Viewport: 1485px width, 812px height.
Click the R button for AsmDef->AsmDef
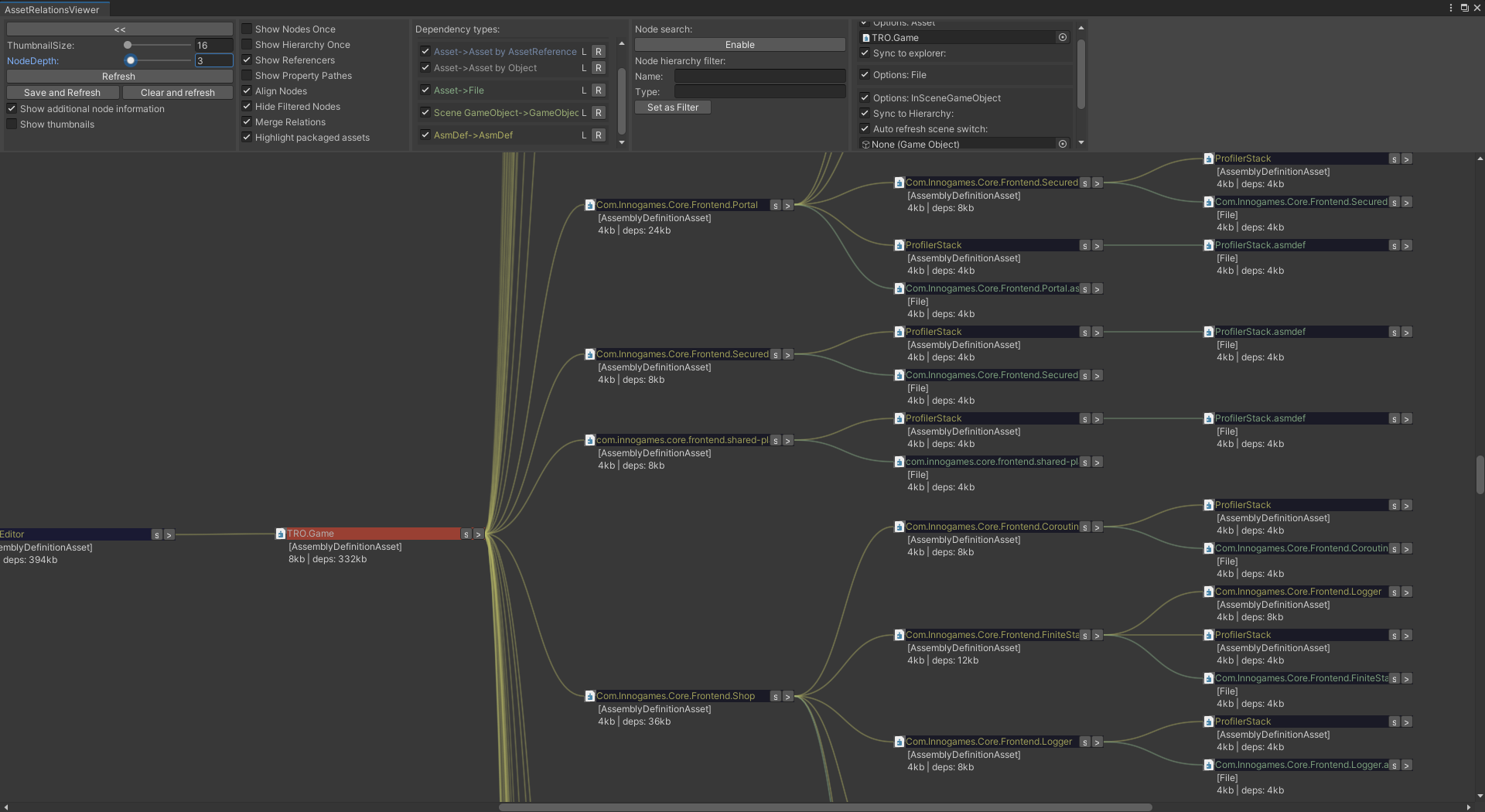click(x=599, y=135)
